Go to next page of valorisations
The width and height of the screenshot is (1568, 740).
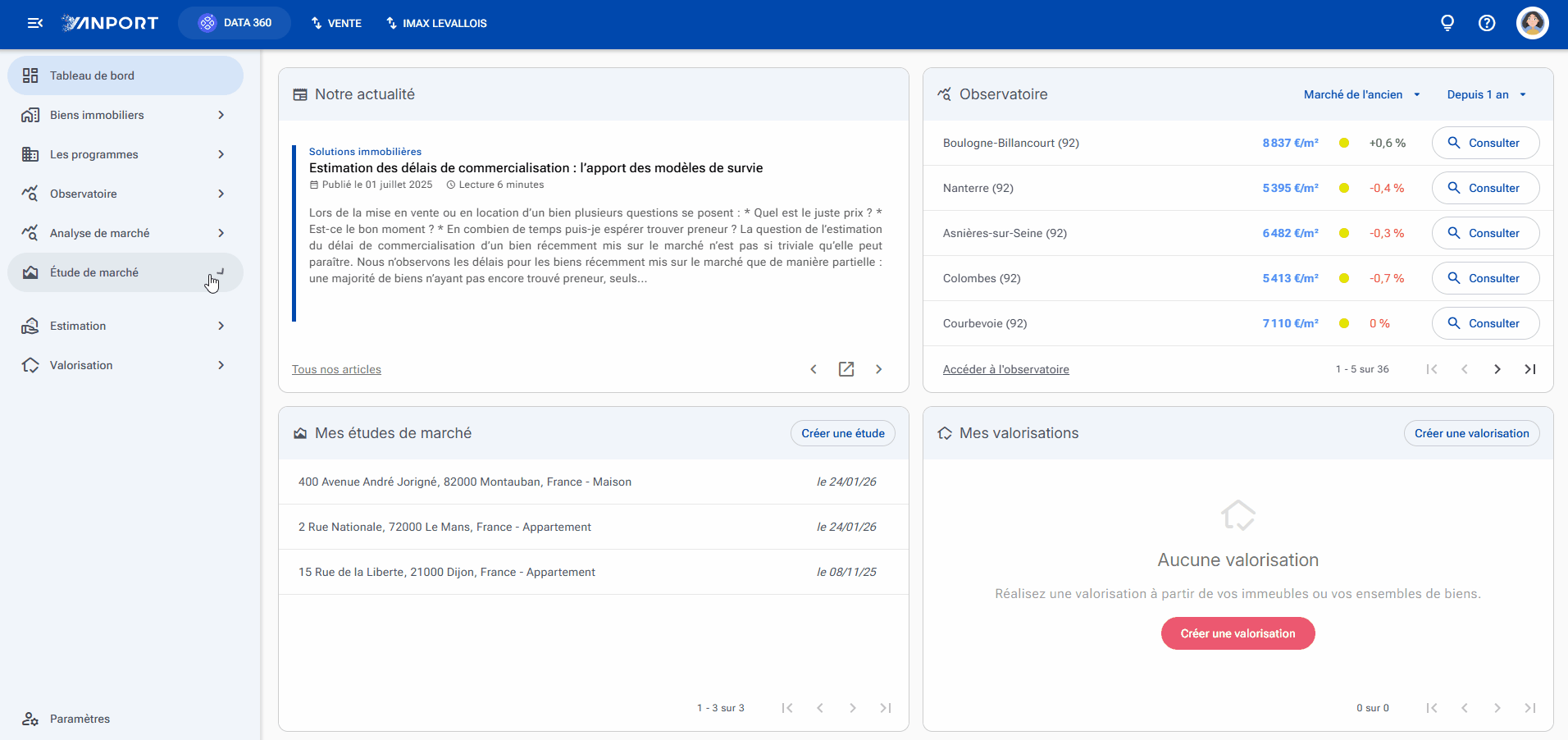coord(1497,708)
